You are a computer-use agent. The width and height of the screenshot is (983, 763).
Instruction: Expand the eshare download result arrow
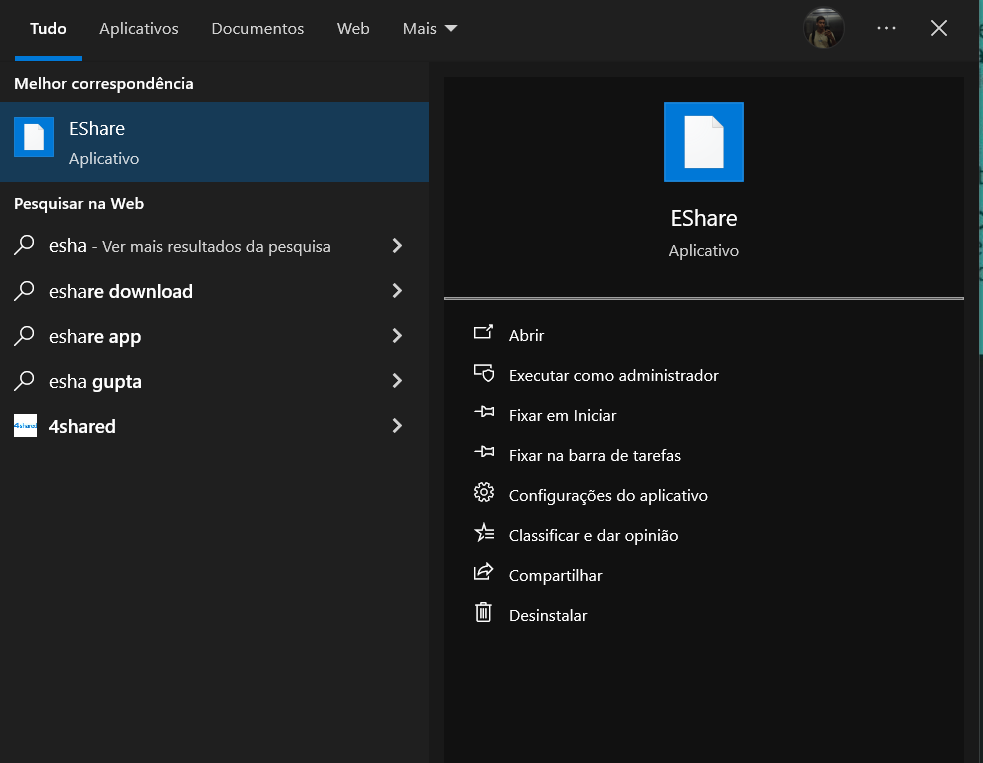pyautogui.click(x=397, y=291)
